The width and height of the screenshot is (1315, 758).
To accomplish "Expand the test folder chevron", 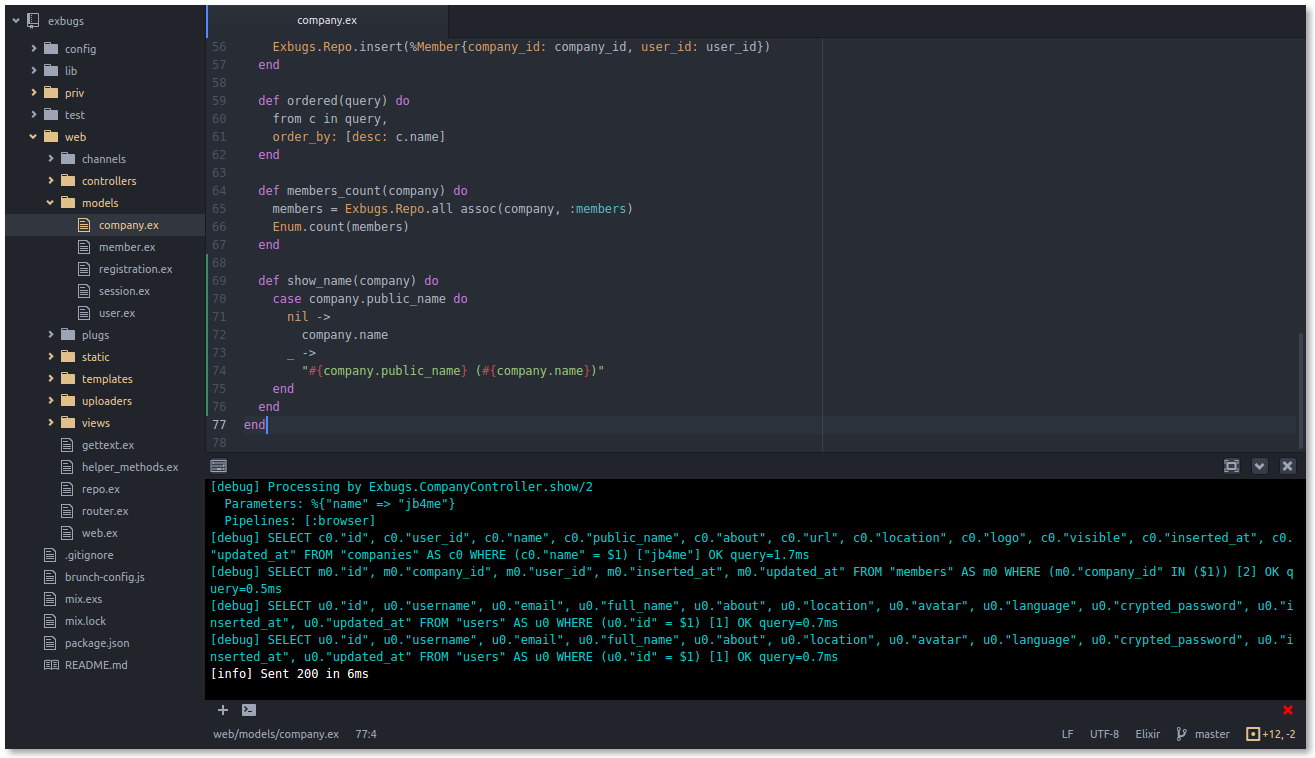I will pyautogui.click(x=33, y=114).
